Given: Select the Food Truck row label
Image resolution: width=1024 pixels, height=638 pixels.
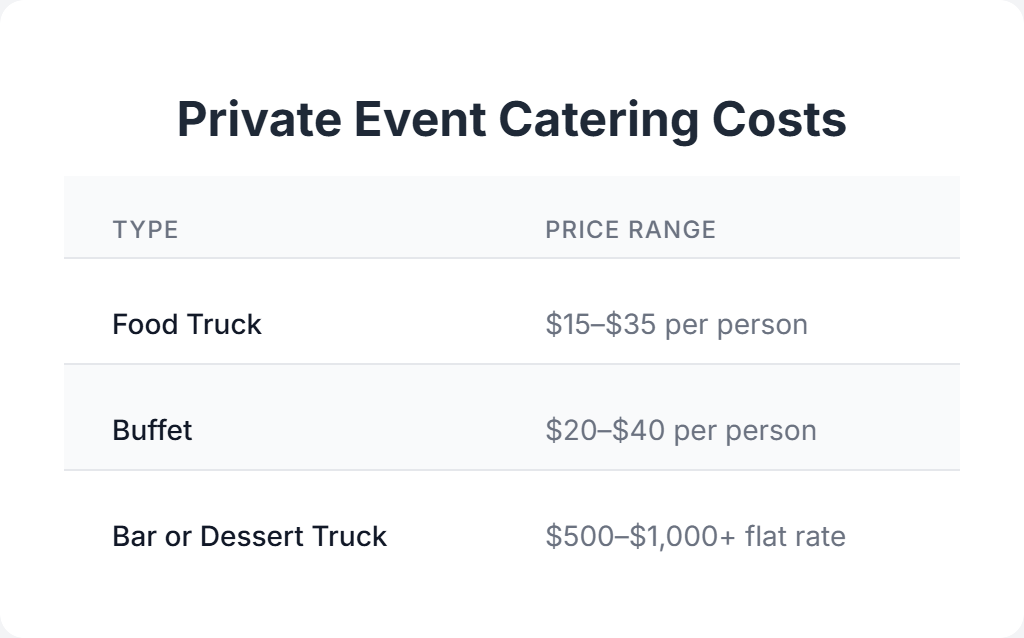Looking at the screenshot, I should 187,325.
